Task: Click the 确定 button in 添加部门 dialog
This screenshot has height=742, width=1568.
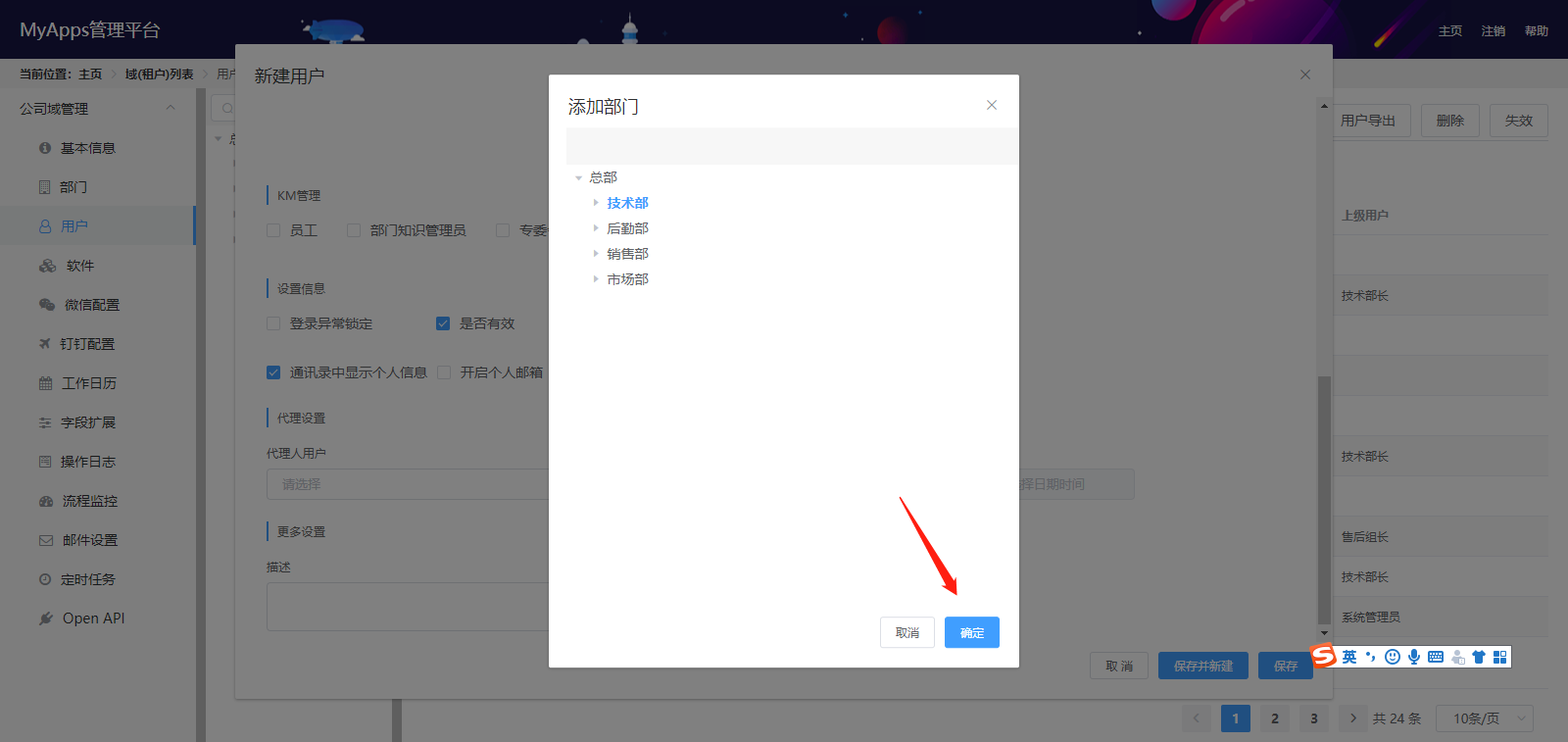Action: [x=971, y=632]
